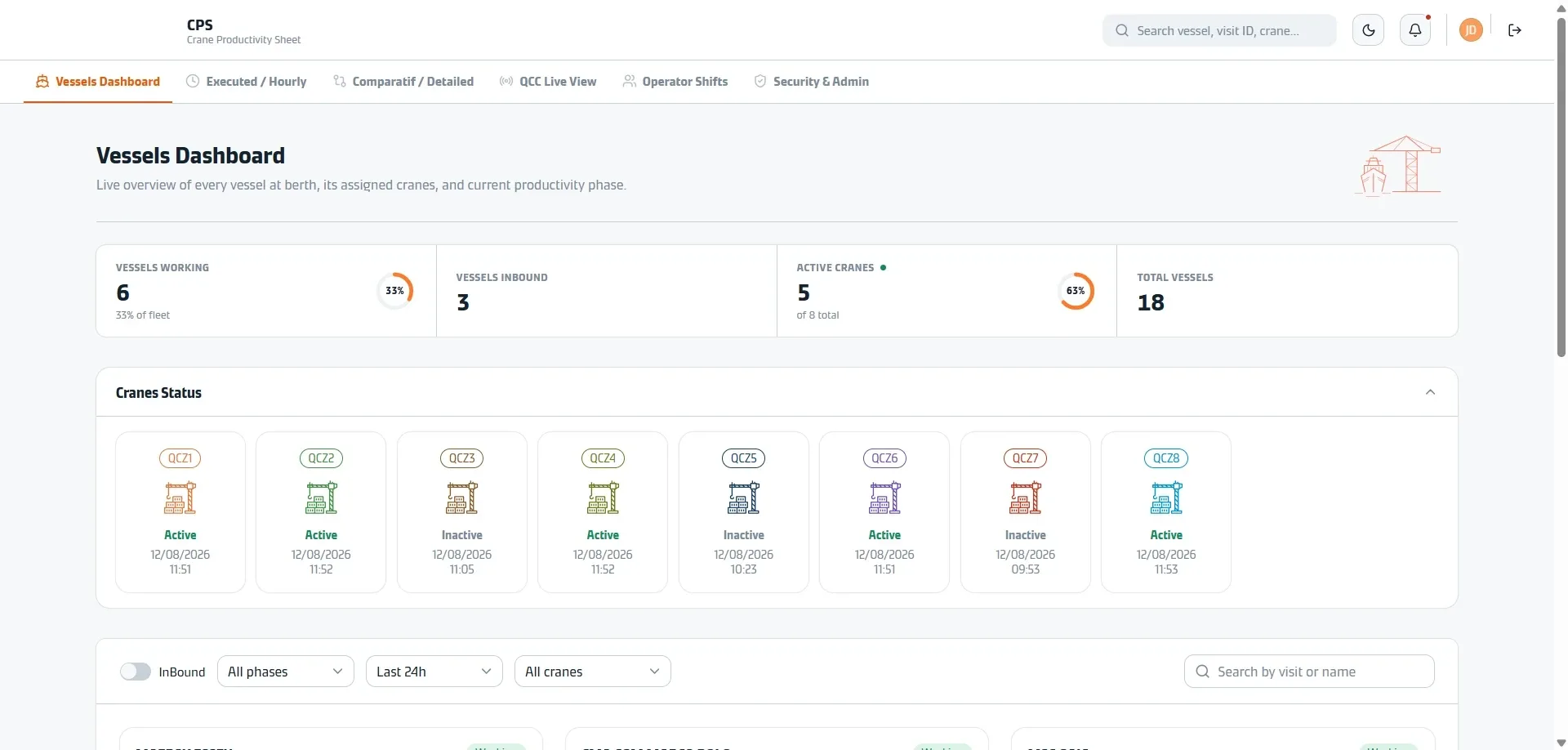The width and height of the screenshot is (1568, 750).
Task: Switch to Vessels Dashboard tab
Action: click(x=98, y=82)
